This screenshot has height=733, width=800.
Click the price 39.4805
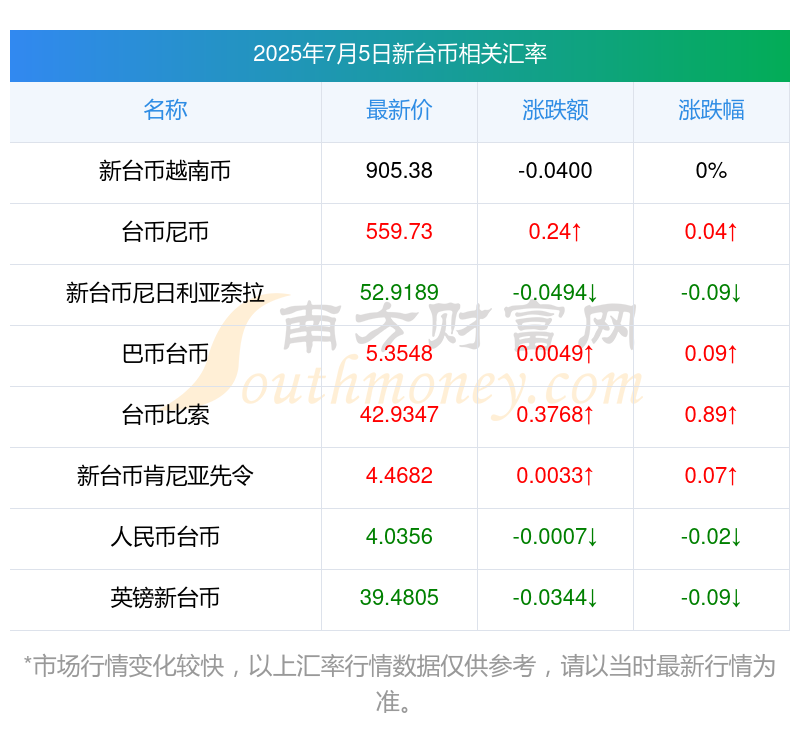(399, 598)
